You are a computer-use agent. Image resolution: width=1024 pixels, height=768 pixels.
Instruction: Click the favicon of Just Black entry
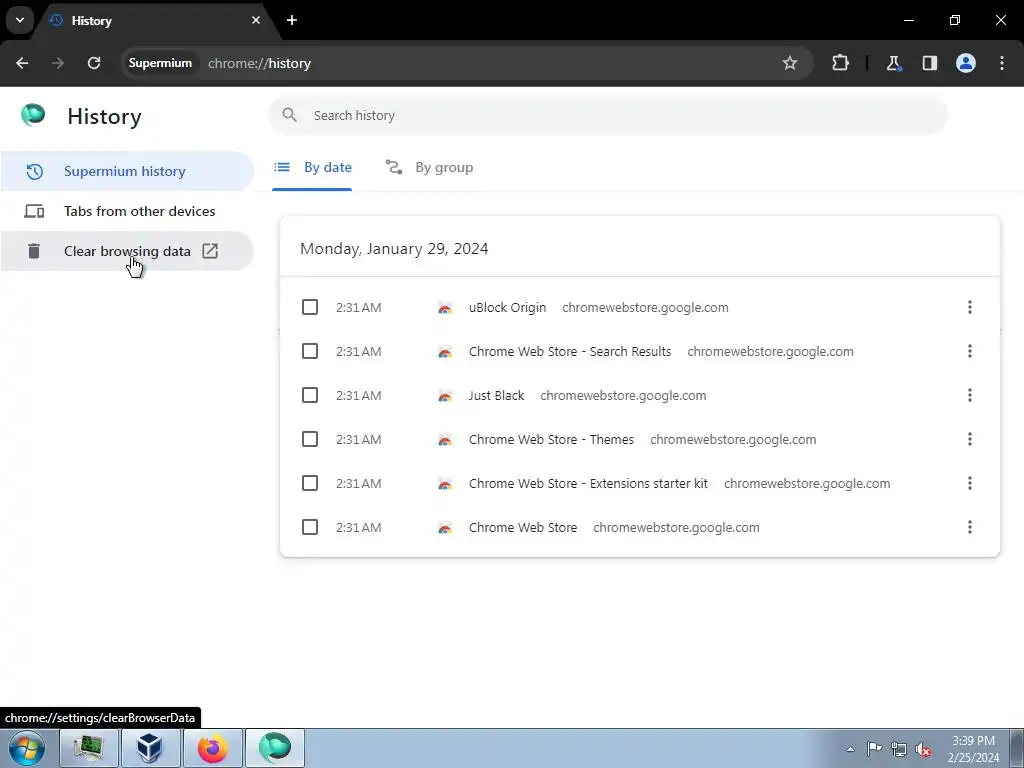(x=445, y=396)
